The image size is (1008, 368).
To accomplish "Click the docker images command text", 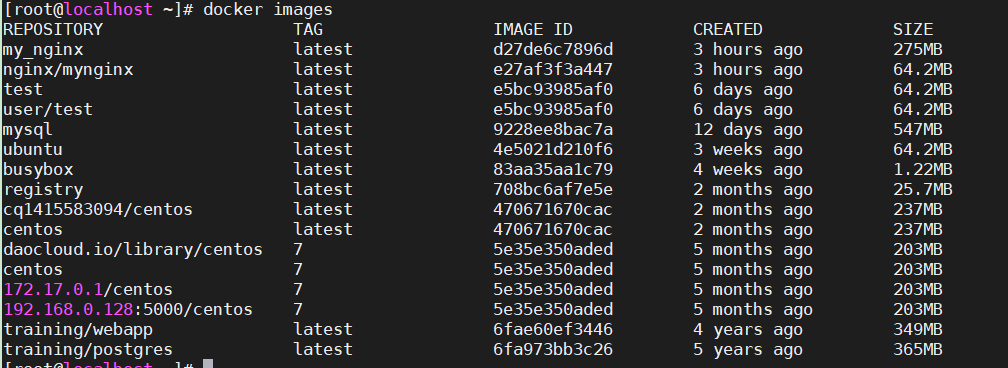I will (x=268, y=10).
